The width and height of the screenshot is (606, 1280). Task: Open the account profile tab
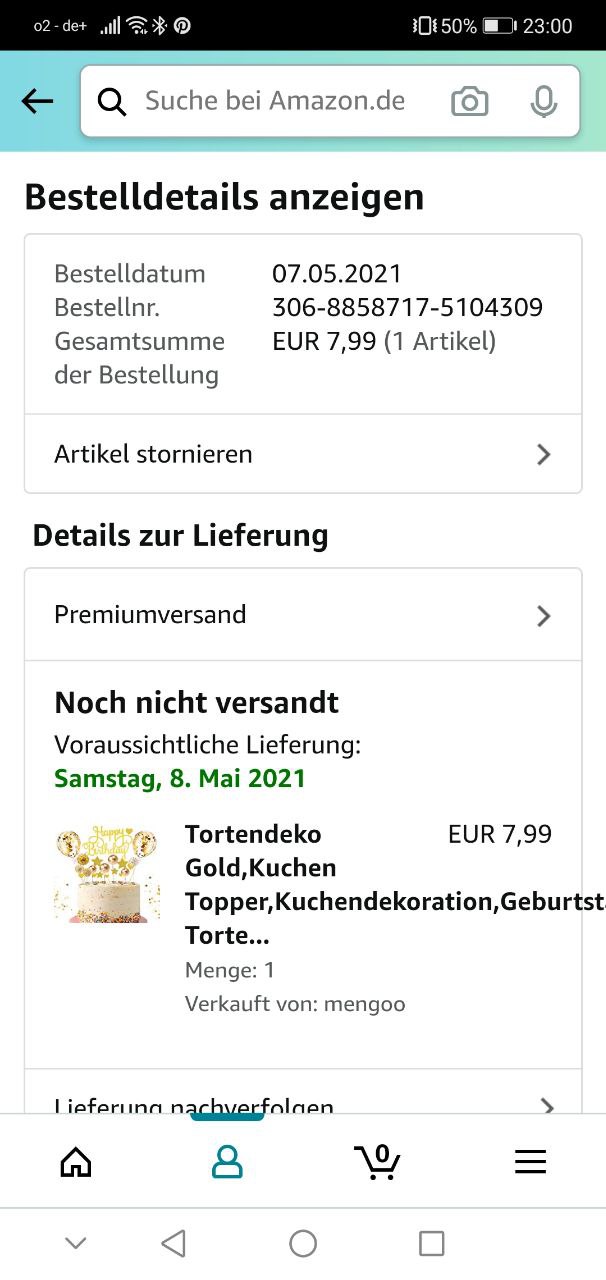228,1161
